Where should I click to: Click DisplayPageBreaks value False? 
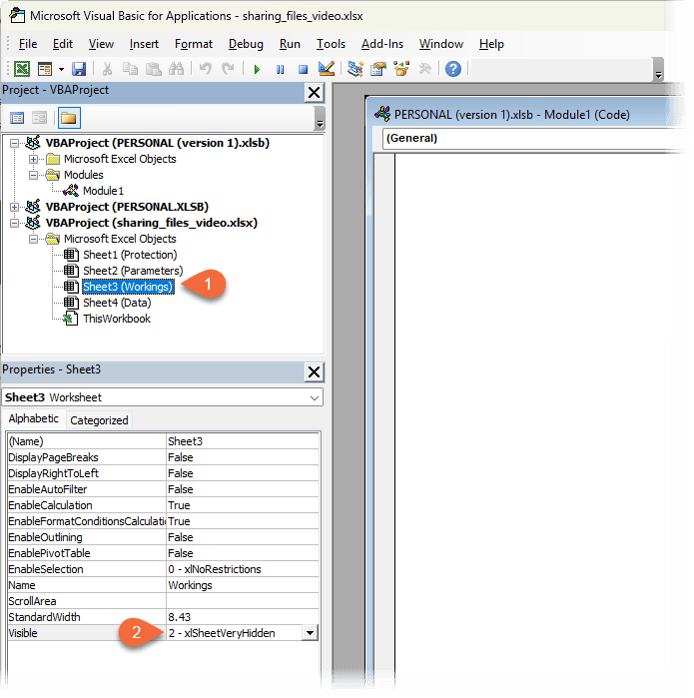click(x=243, y=458)
